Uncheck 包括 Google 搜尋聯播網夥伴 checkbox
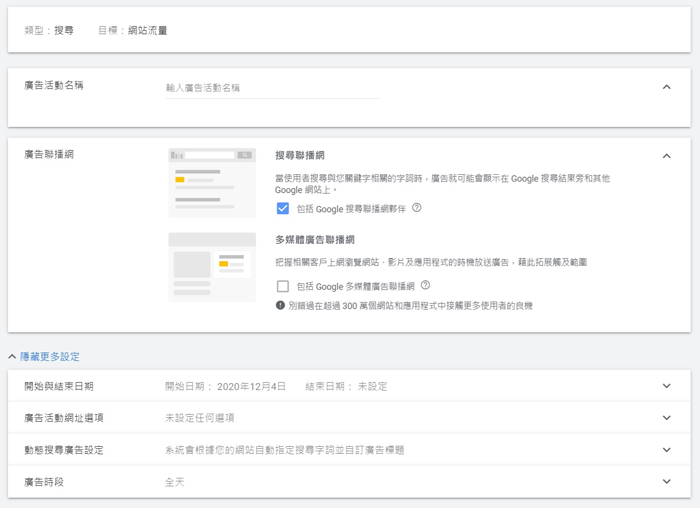Screen dimensions: 700x508 [x=283, y=208]
